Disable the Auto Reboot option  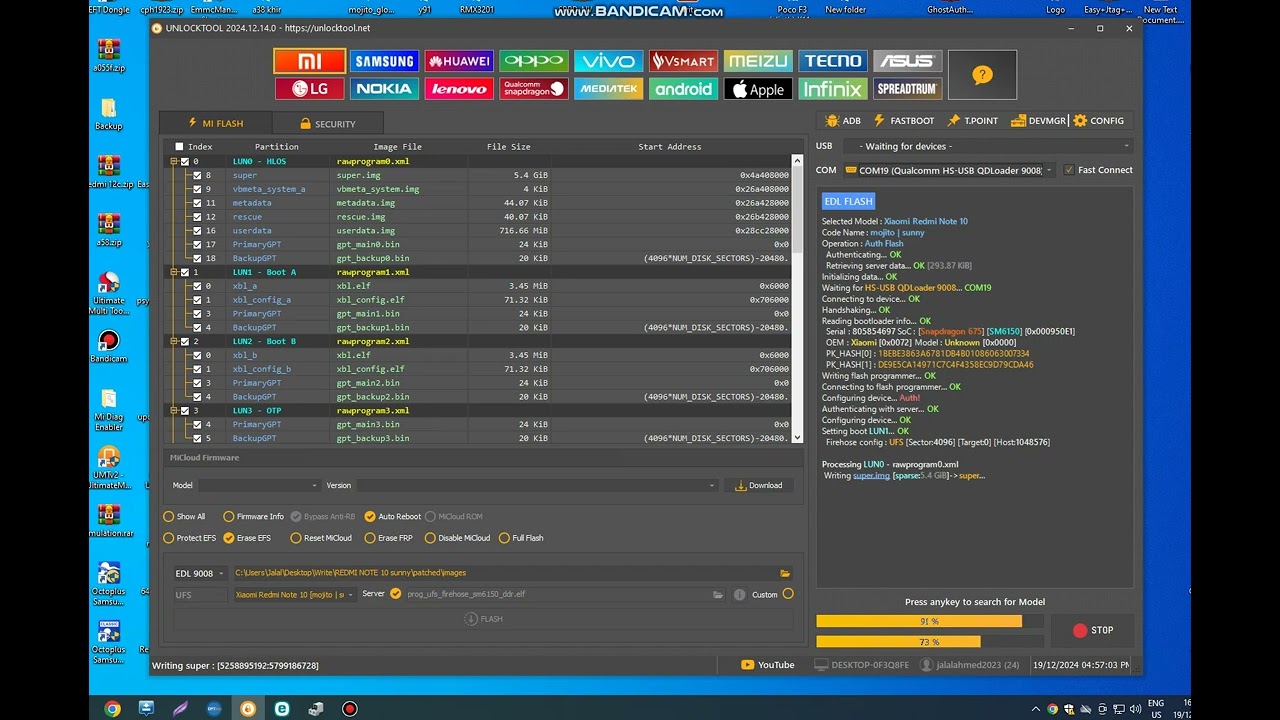[x=370, y=517]
